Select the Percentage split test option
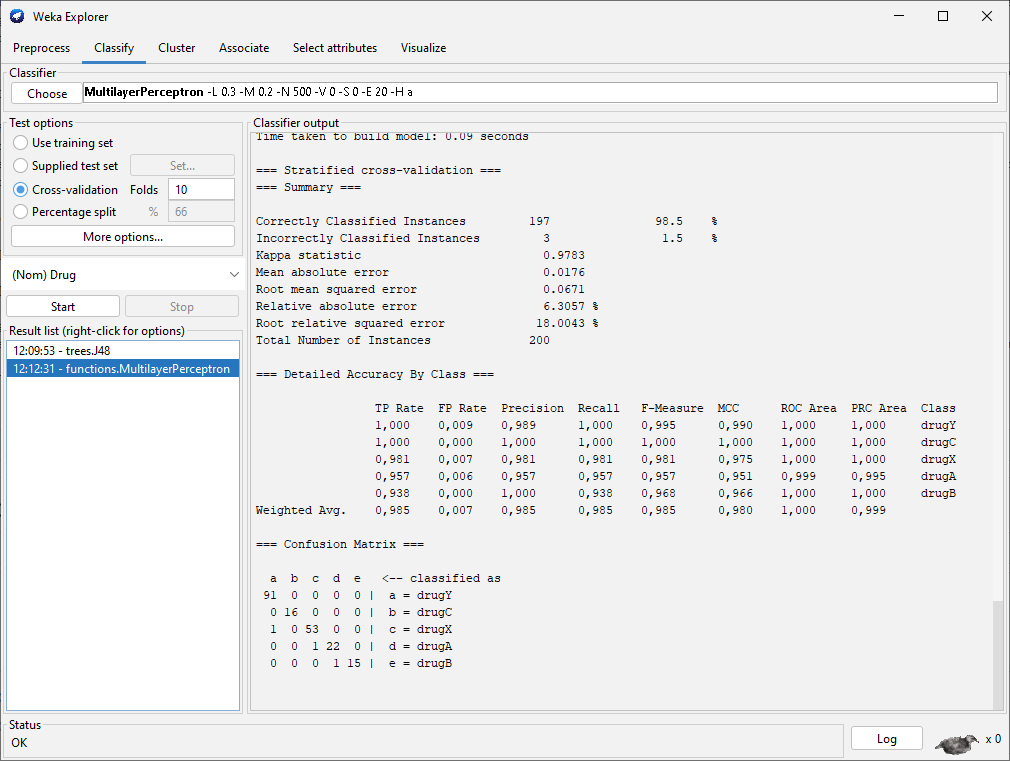1010x761 pixels. [x=21, y=211]
